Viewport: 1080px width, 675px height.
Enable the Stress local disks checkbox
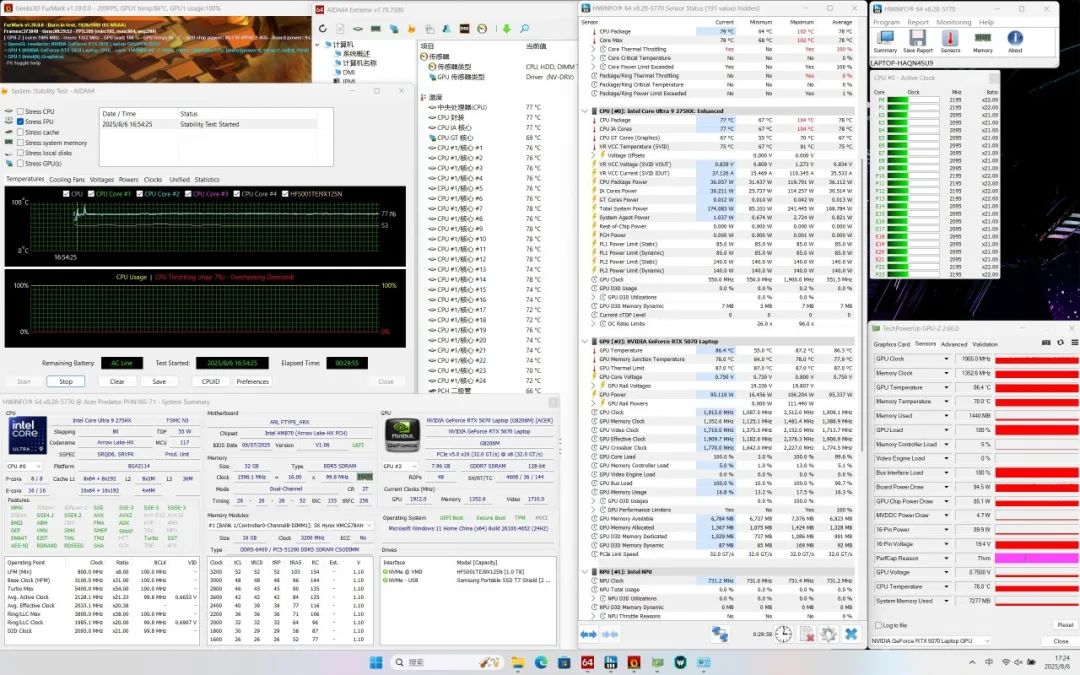[21, 153]
